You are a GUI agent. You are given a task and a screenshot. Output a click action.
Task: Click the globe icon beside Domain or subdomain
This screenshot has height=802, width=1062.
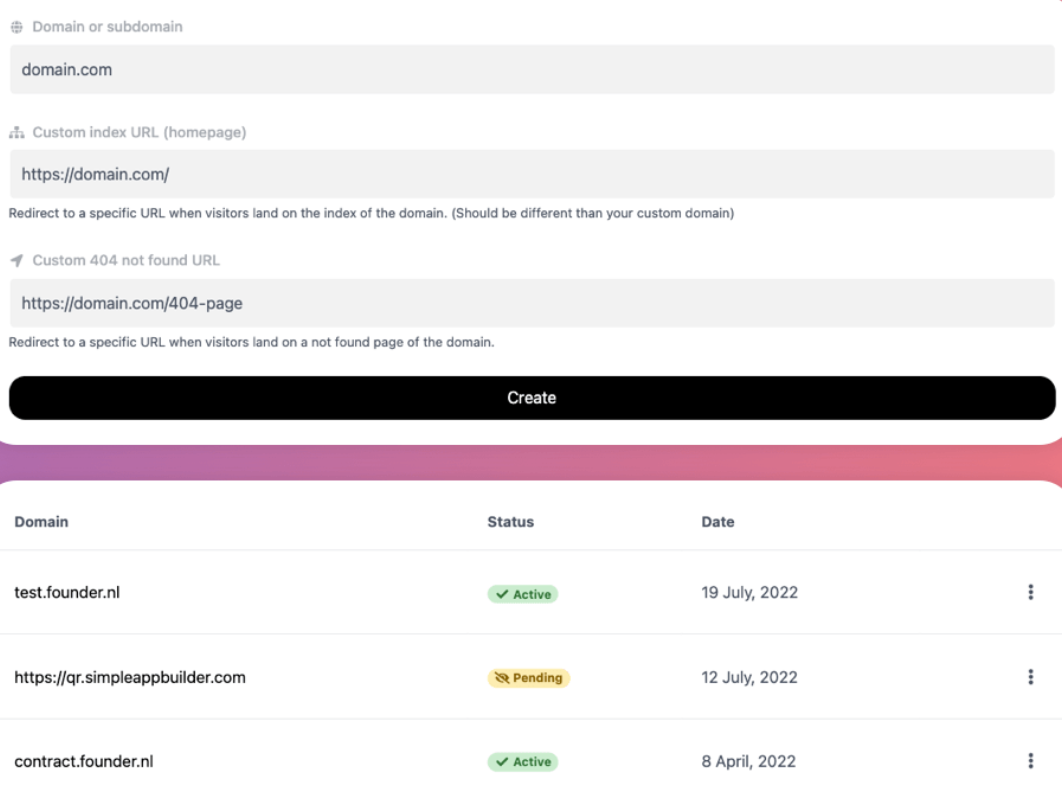[16, 26]
